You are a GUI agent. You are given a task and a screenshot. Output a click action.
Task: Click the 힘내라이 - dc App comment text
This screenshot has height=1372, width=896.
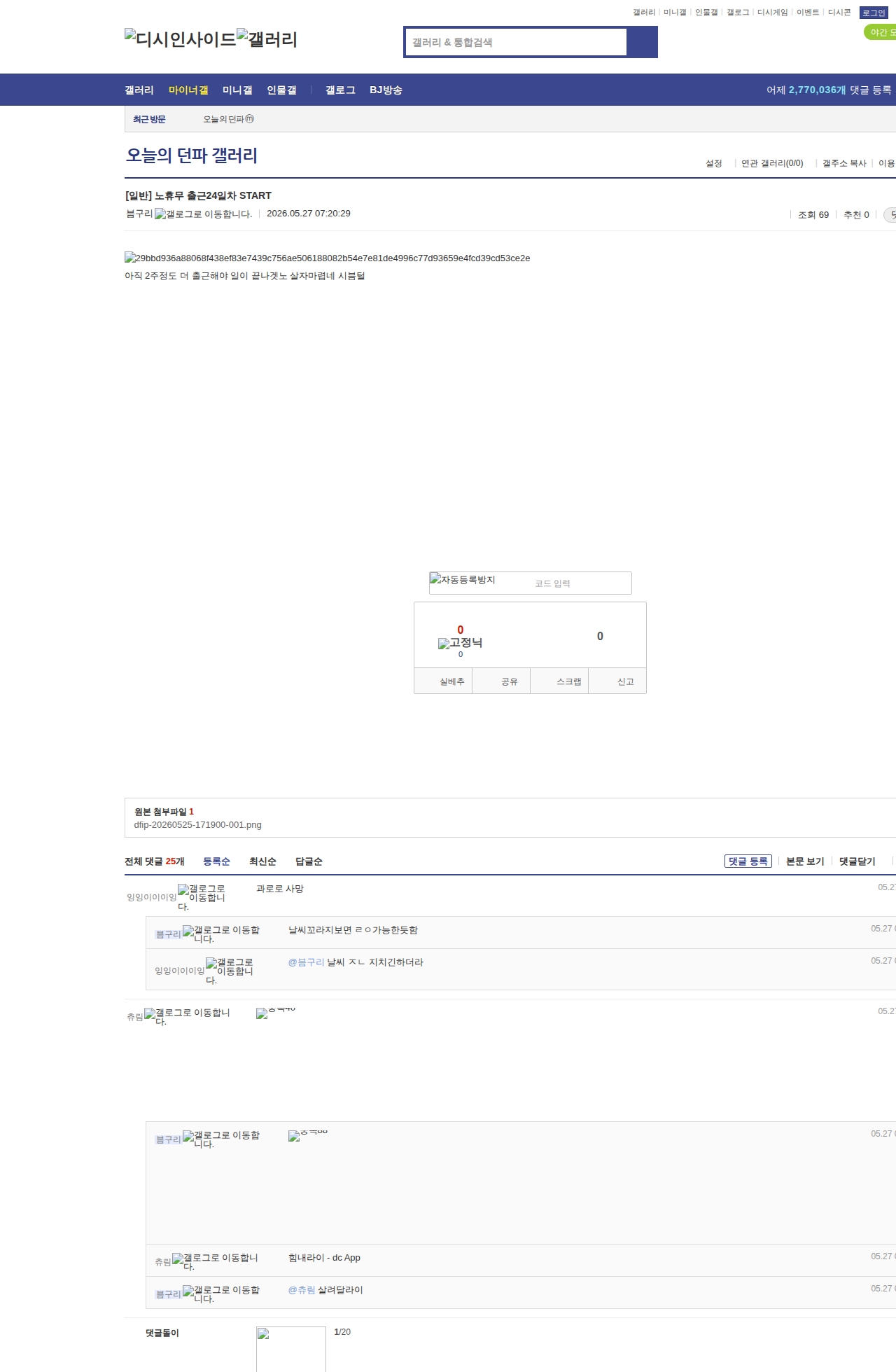pos(324,1258)
